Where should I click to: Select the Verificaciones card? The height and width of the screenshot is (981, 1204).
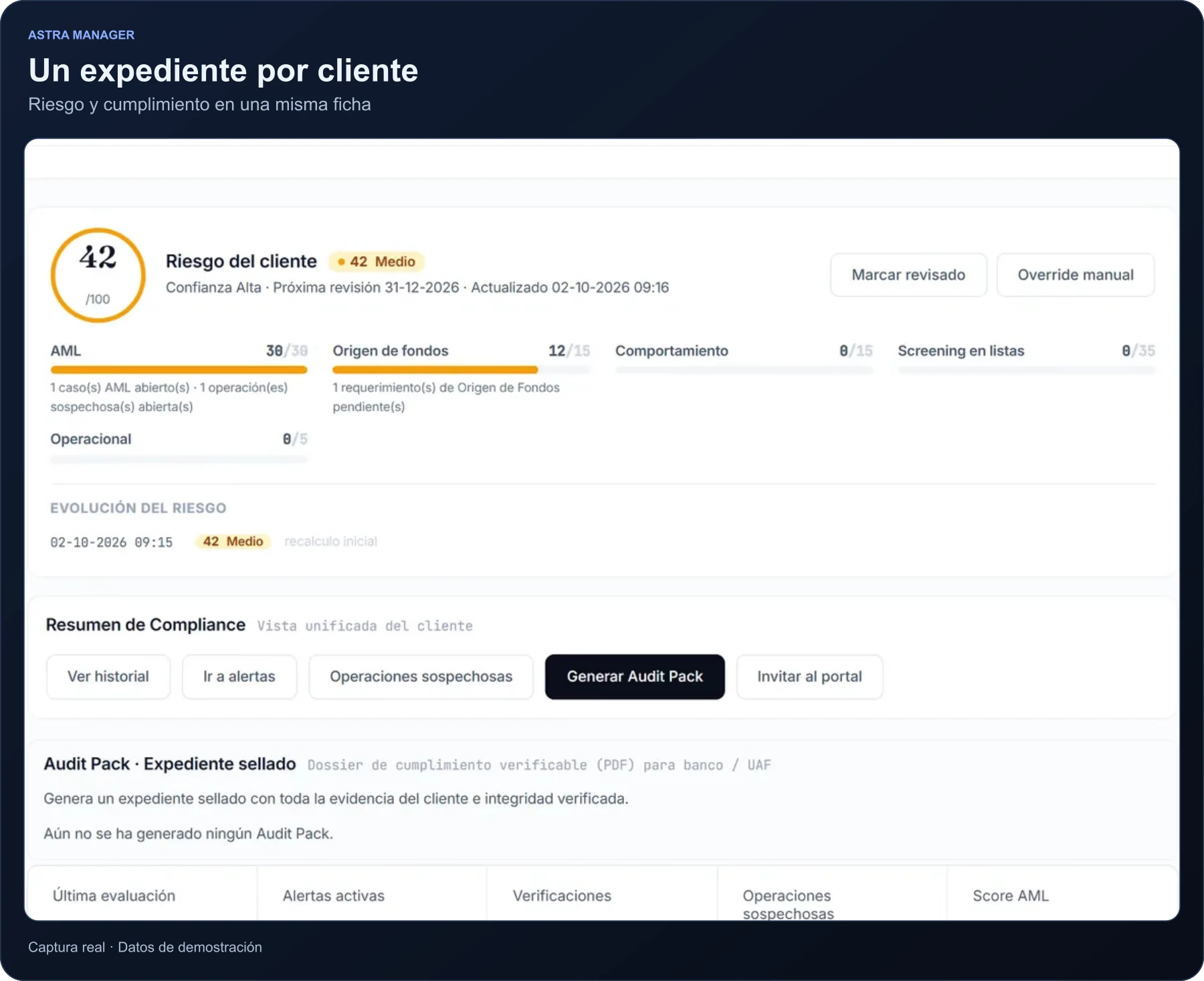(602, 893)
